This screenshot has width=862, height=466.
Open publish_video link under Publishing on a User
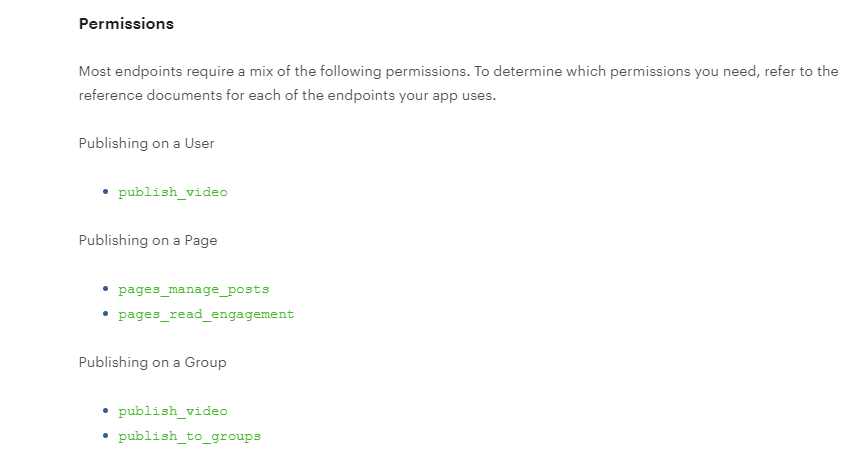pos(173,192)
